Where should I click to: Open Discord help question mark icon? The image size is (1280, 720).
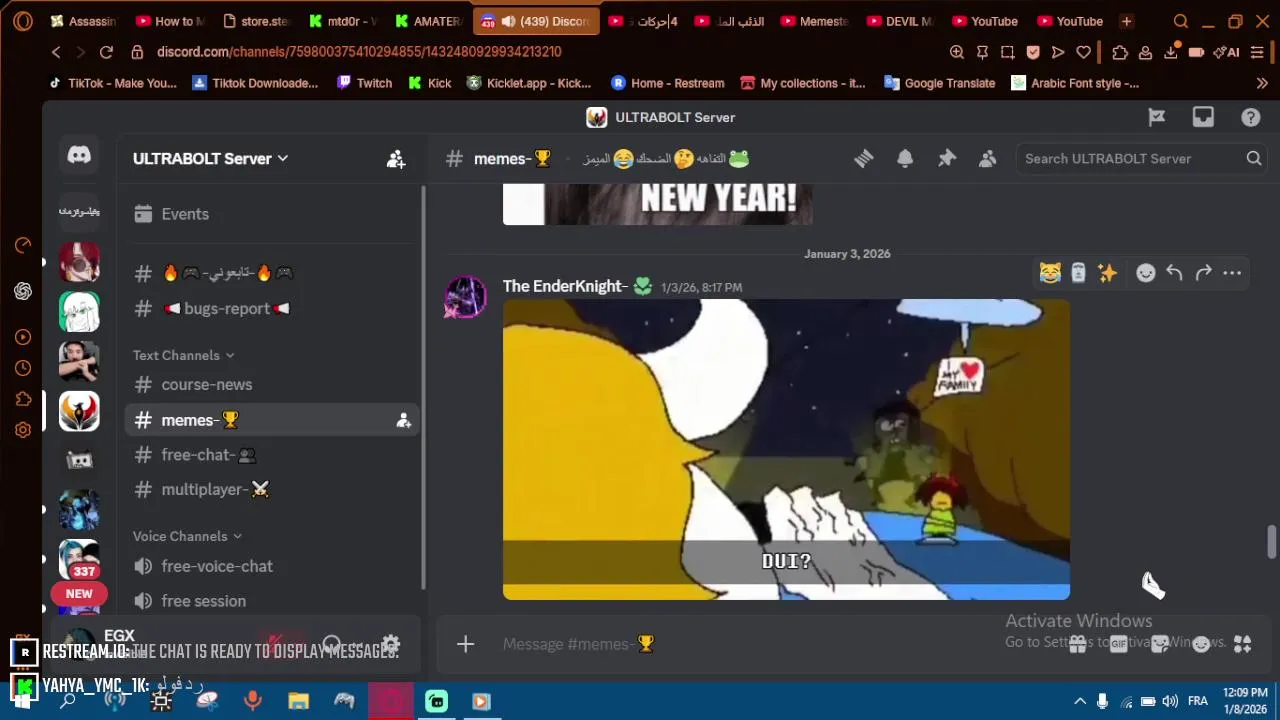tap(1251, 117)
